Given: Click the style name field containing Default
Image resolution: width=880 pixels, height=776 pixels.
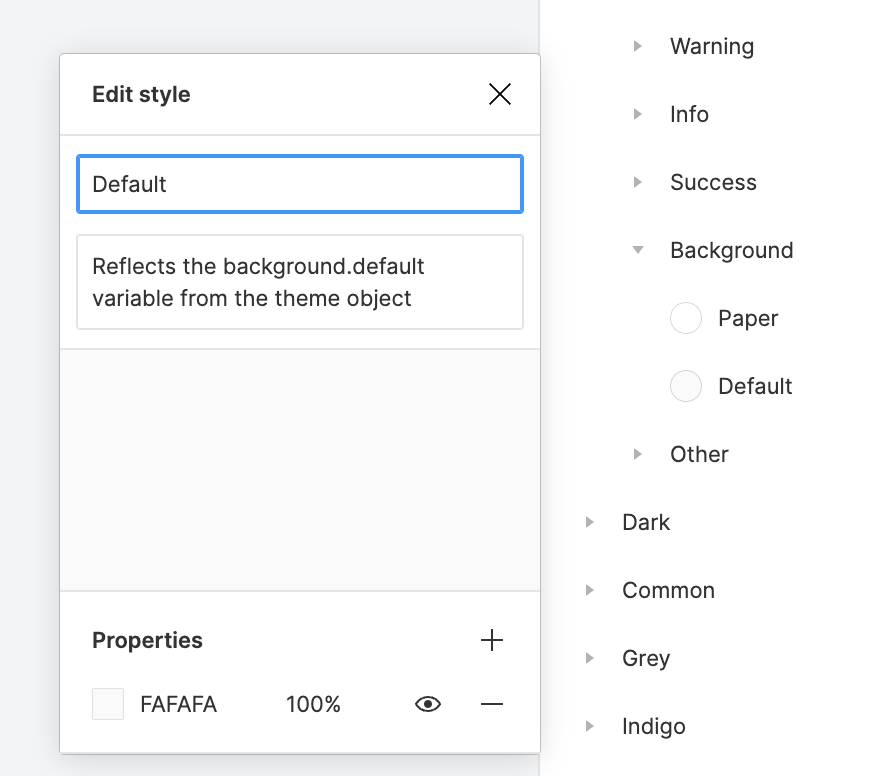Looking at the screenshot, I should coord(299,184).
